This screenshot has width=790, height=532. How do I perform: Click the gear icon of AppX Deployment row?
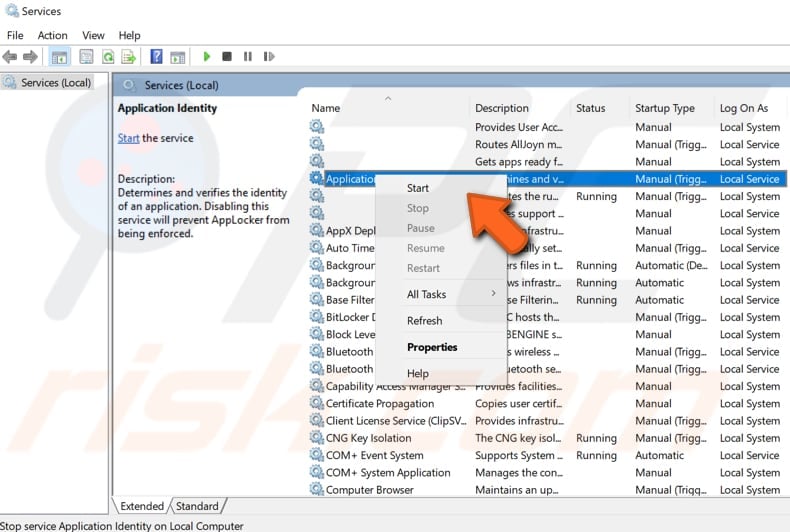pos(316,230)
